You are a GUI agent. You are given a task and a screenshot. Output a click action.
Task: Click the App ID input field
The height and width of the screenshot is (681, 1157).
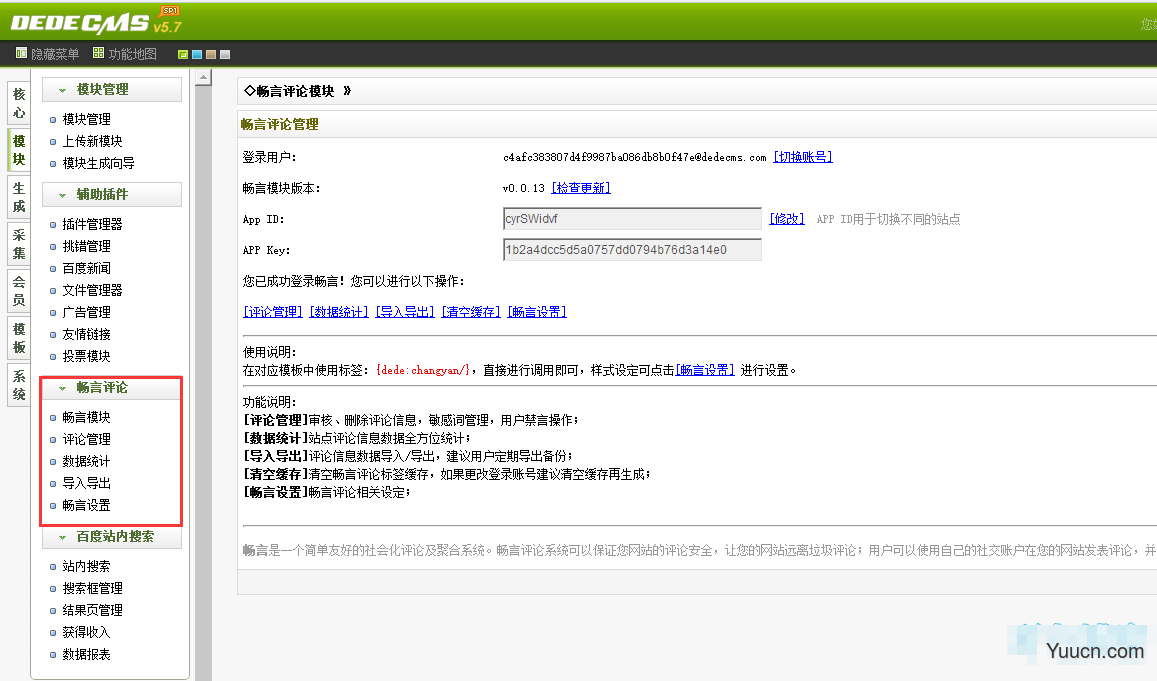coord(632,219)
